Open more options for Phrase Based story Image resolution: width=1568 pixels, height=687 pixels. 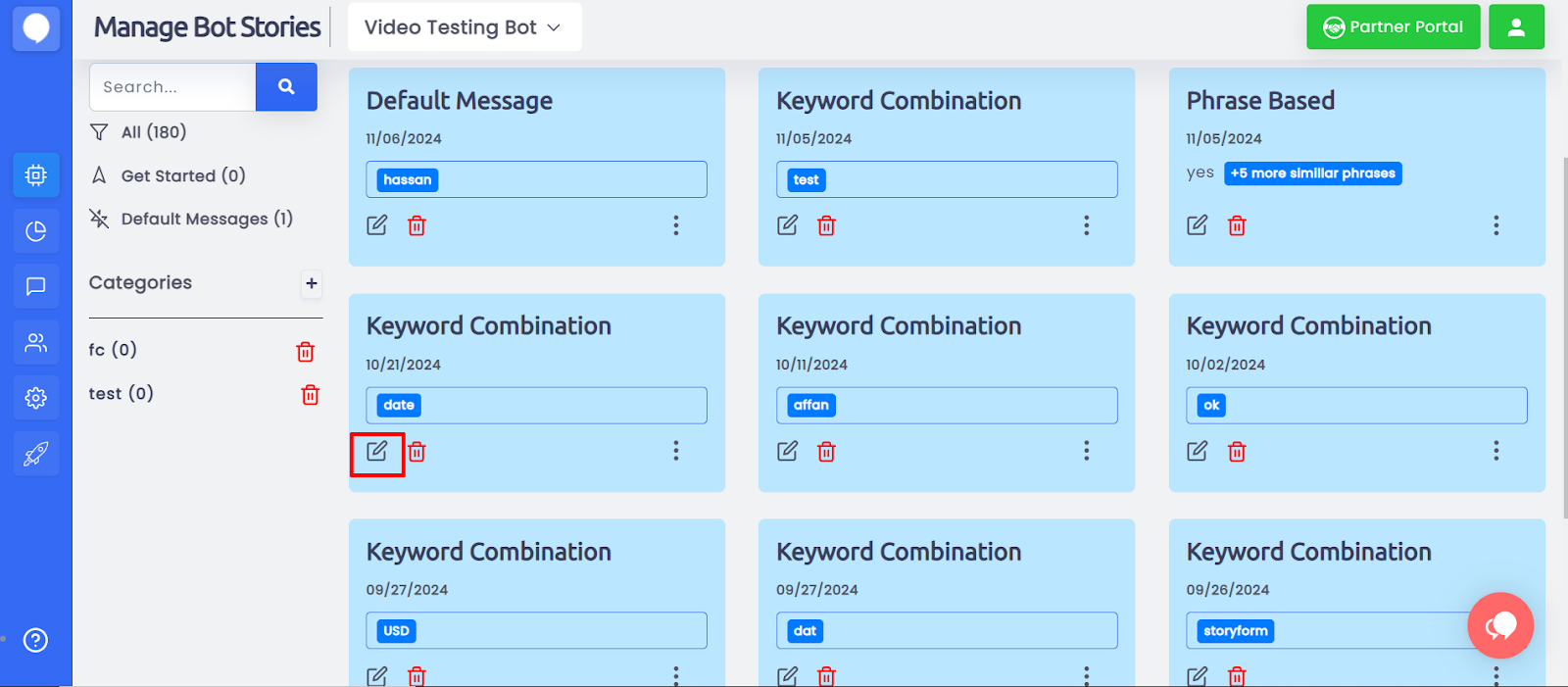(x=1495, y=225)
